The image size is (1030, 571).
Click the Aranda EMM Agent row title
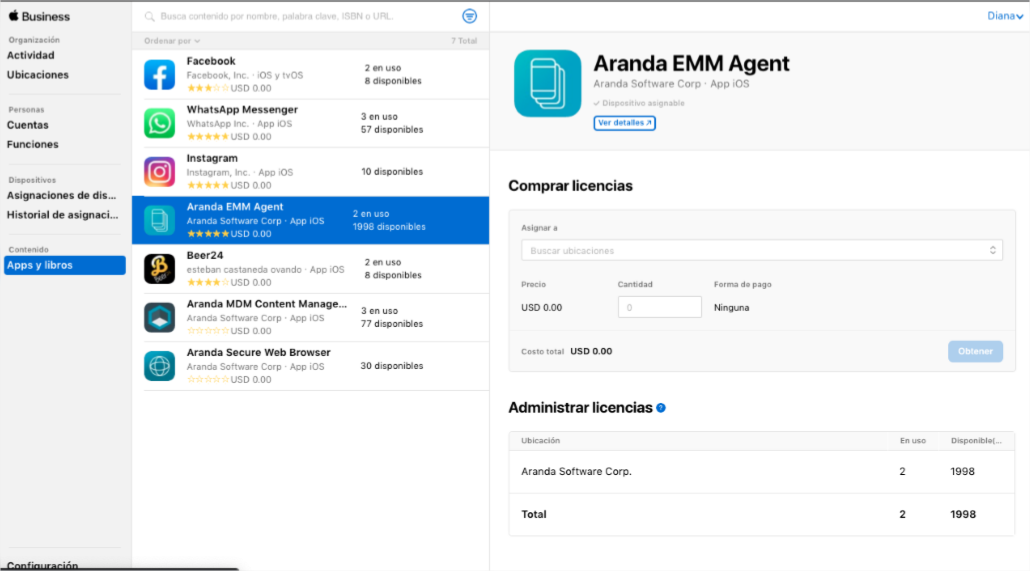coord(235,207)
